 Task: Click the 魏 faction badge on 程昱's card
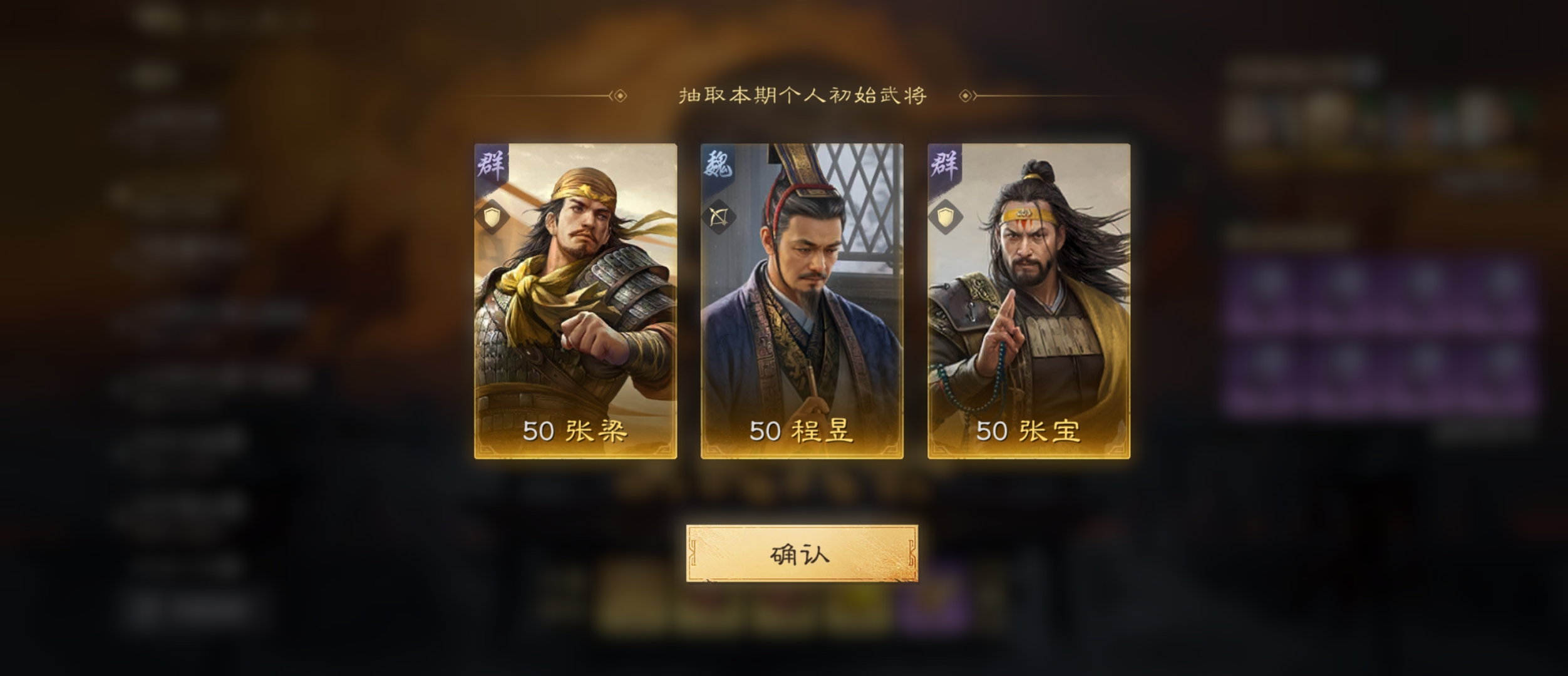(x=718, y=164)
